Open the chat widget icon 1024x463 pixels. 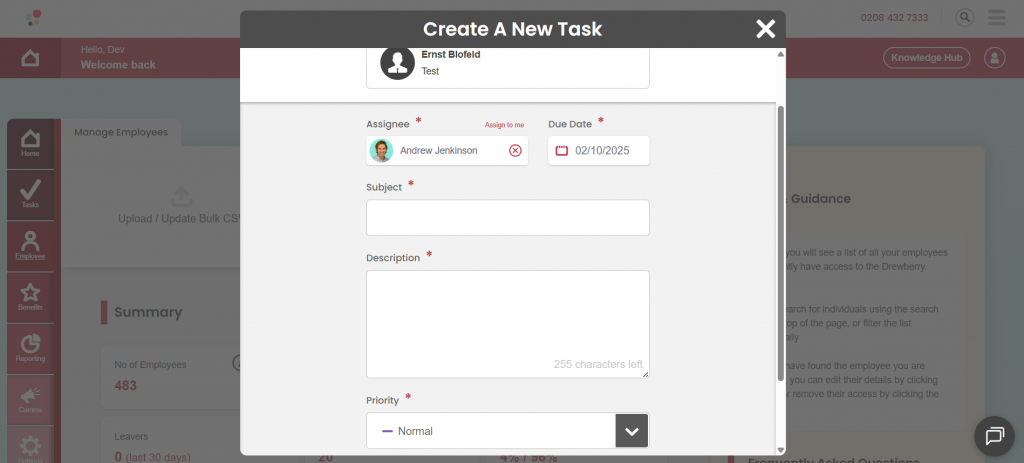(995, 435)
